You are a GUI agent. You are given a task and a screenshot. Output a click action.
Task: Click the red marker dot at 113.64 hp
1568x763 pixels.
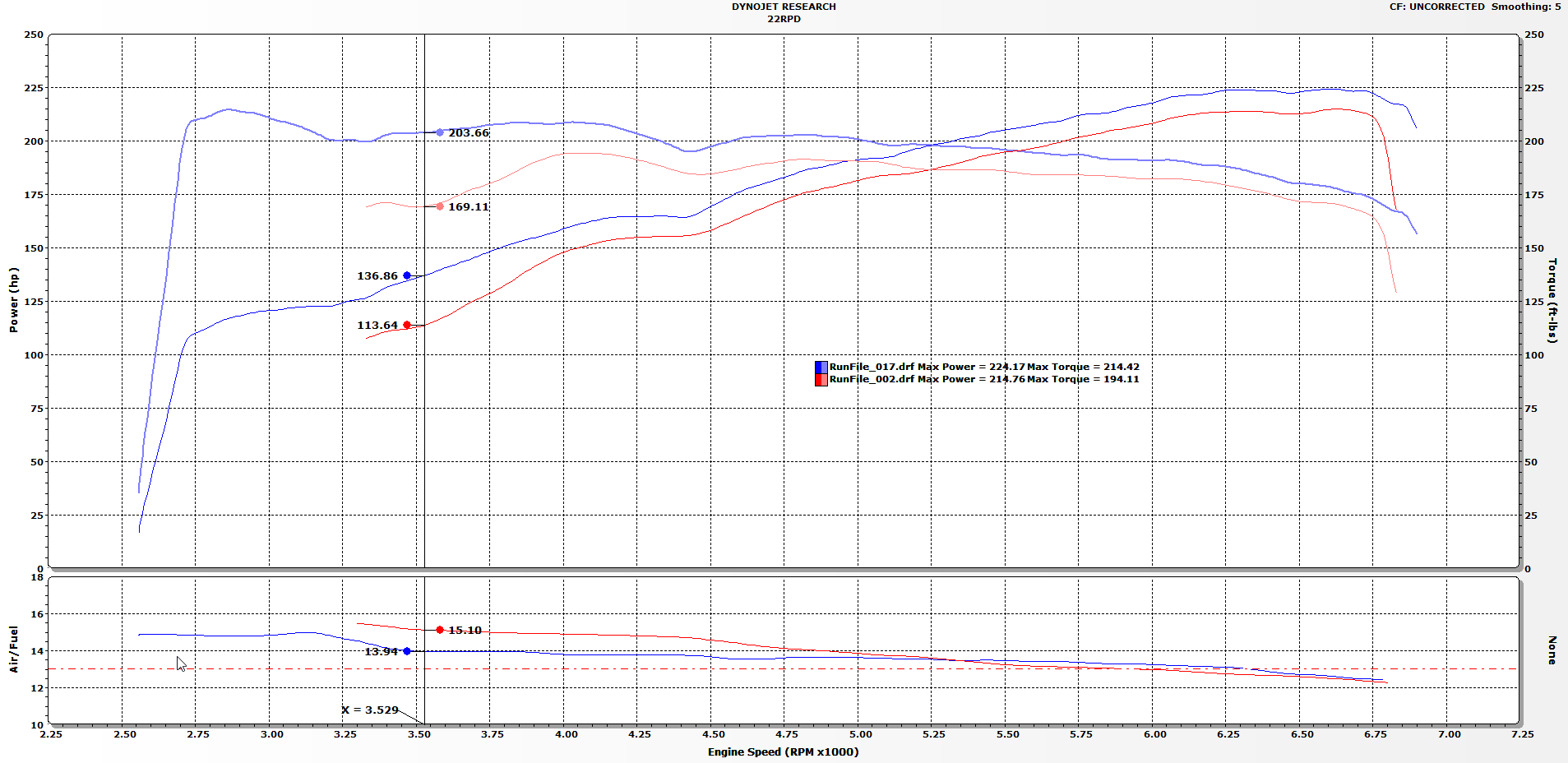[x=407, y=325]
